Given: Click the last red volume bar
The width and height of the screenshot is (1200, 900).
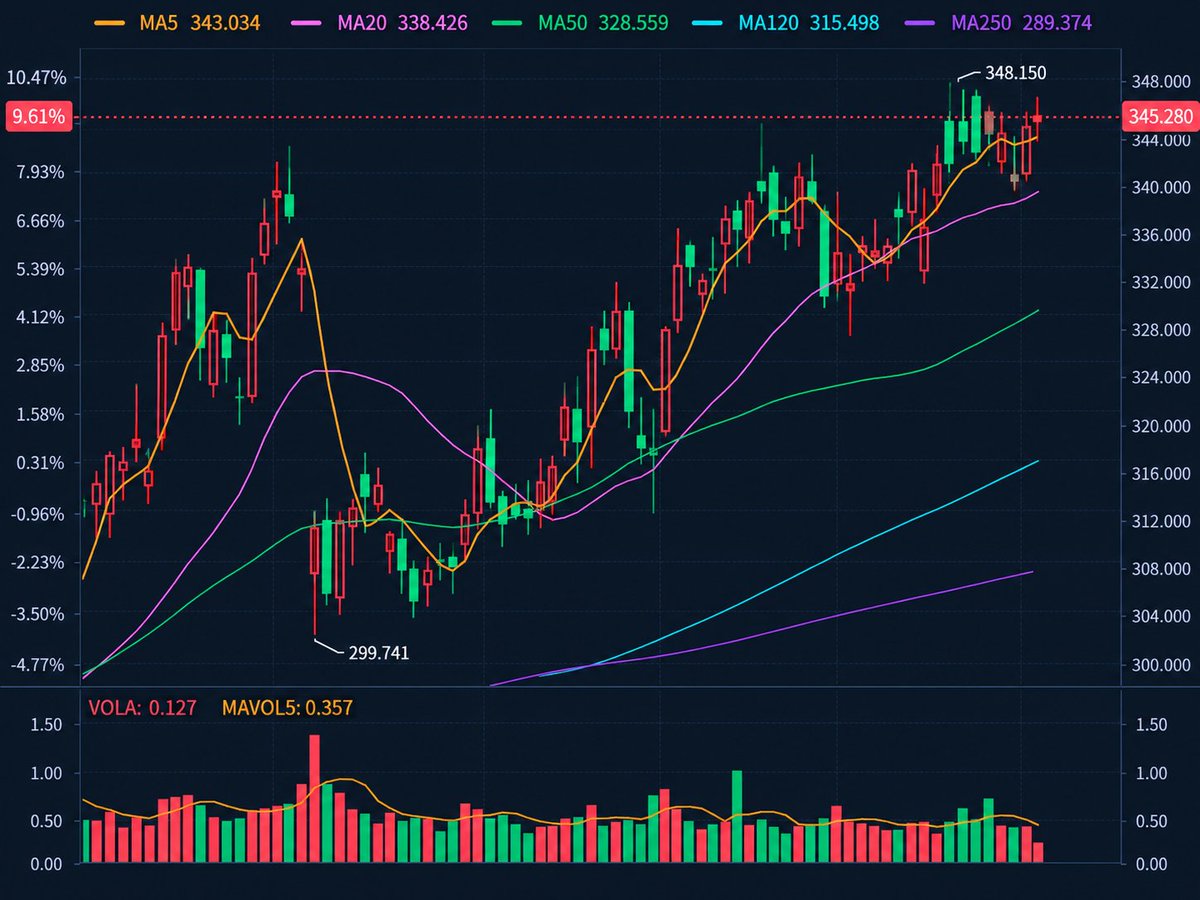Looking at the screenshot, I should coord(1039,853).
